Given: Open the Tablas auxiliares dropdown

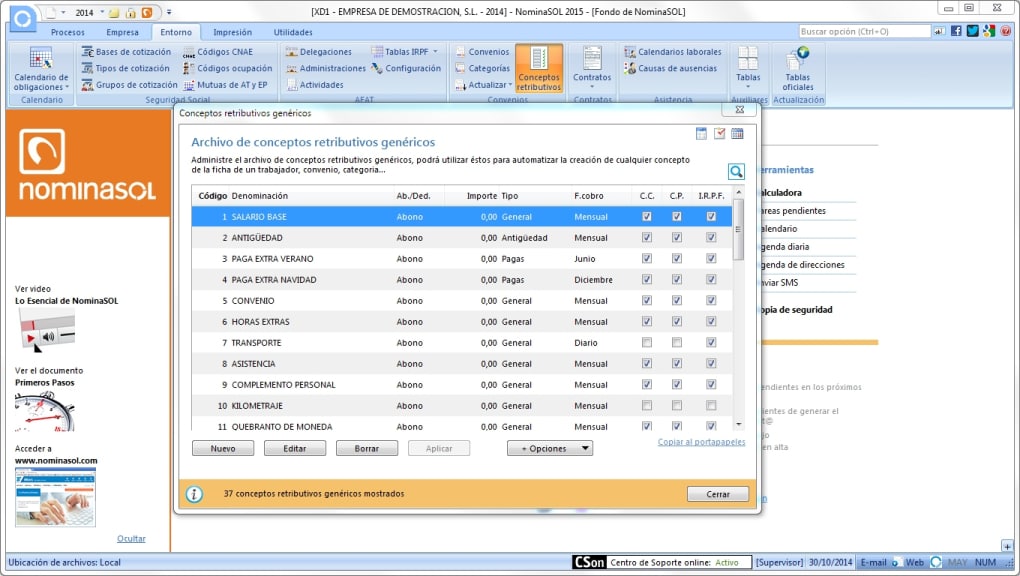Looking at the screenshot, I should pos(748,68).
